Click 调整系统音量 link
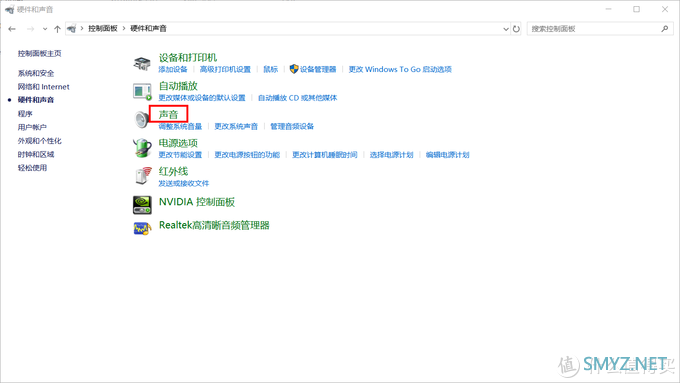Viewport: 680px width, 383px height. [x=180, y=127]
